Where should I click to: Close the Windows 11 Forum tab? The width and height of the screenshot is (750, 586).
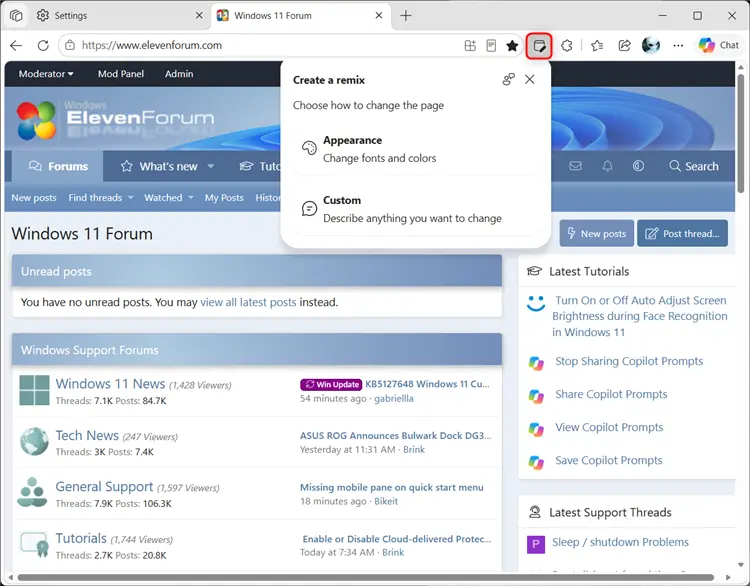pos(379,16)
